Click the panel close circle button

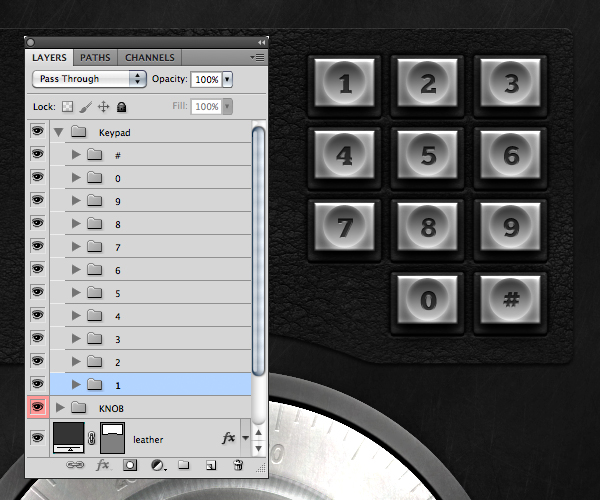[31, 42]
